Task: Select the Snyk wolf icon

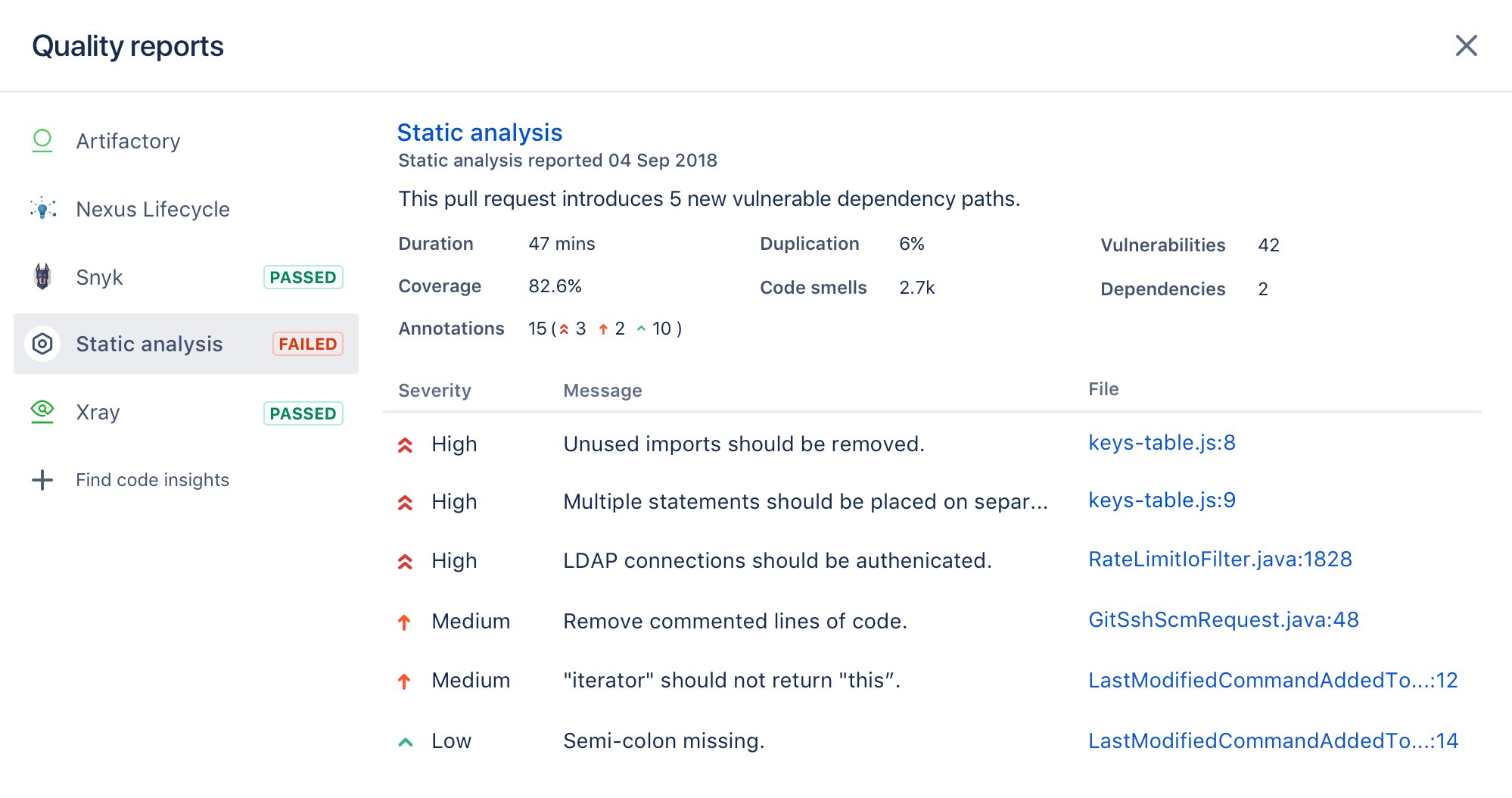Action: [43, 277]
